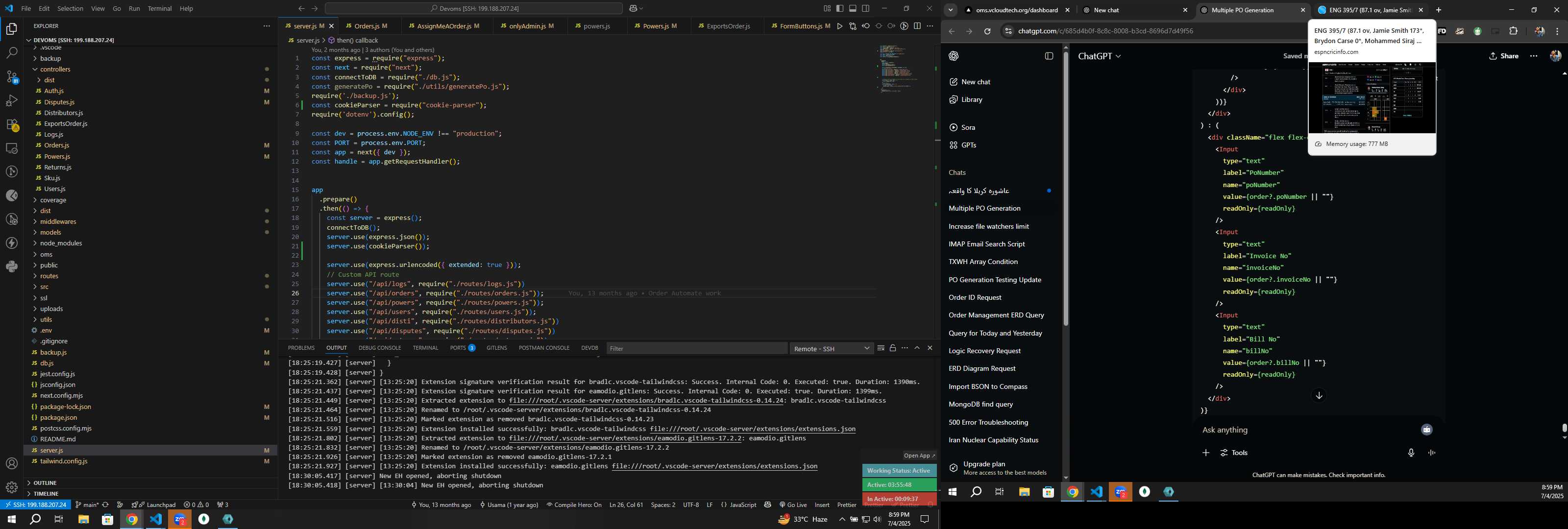The image size is (1568, 529).
Task: Click espncricinfo tab preview thumbnail
Action: [x=1372, y=97]
